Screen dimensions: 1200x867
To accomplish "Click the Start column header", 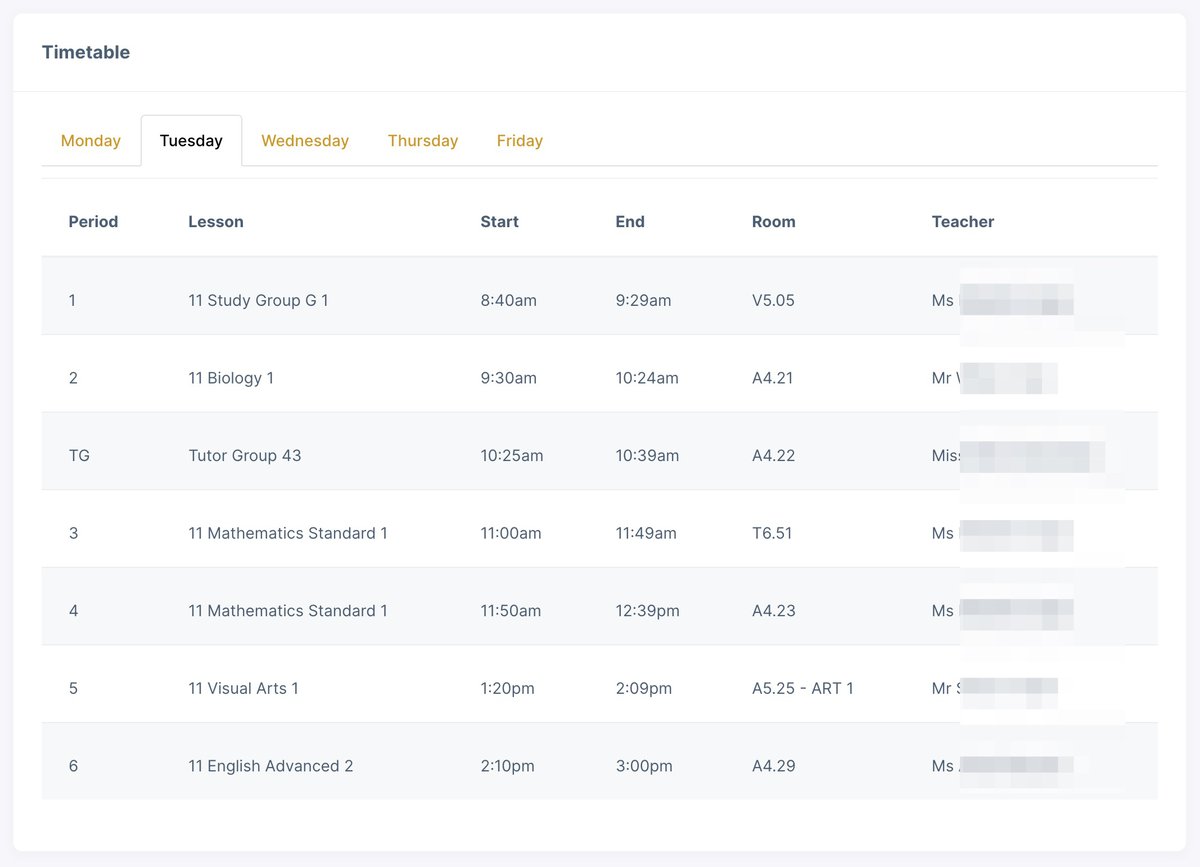I will click(x=499, y=221).
